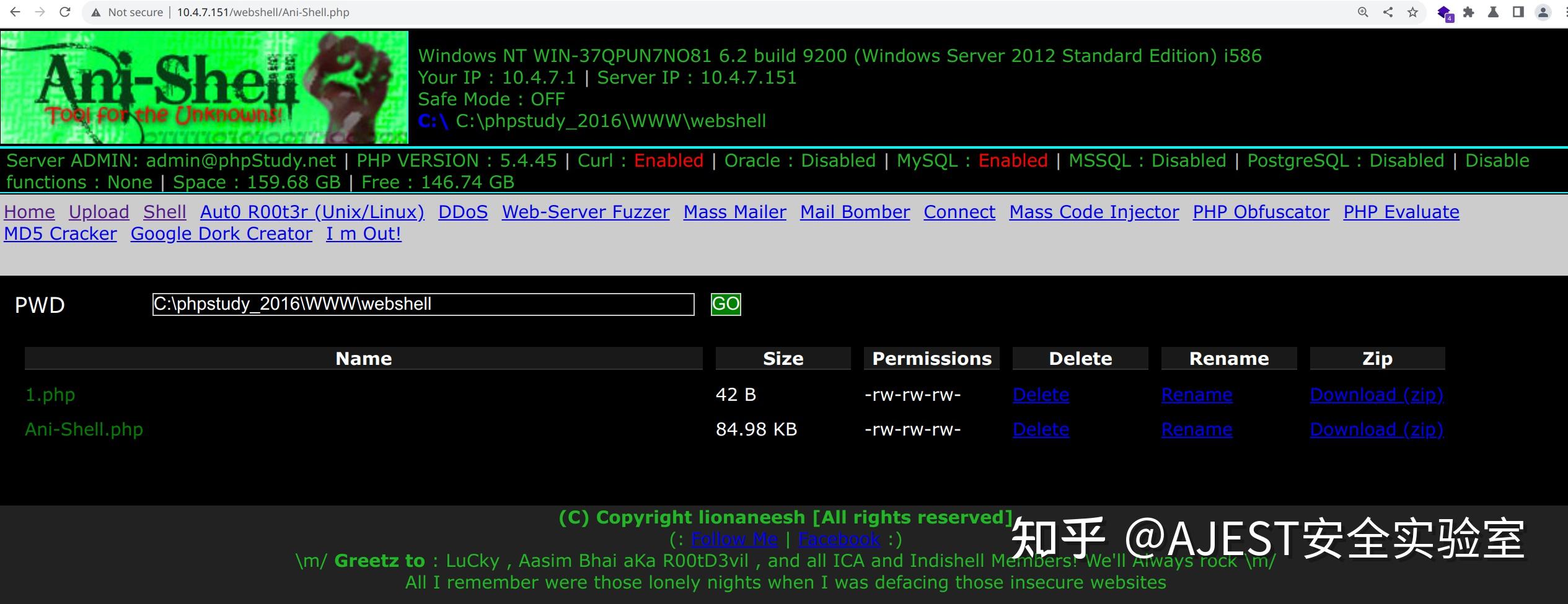This screenshot has height=604, width=1568.
Task: Download 1.php as zip
Action: pos(1376,395)
